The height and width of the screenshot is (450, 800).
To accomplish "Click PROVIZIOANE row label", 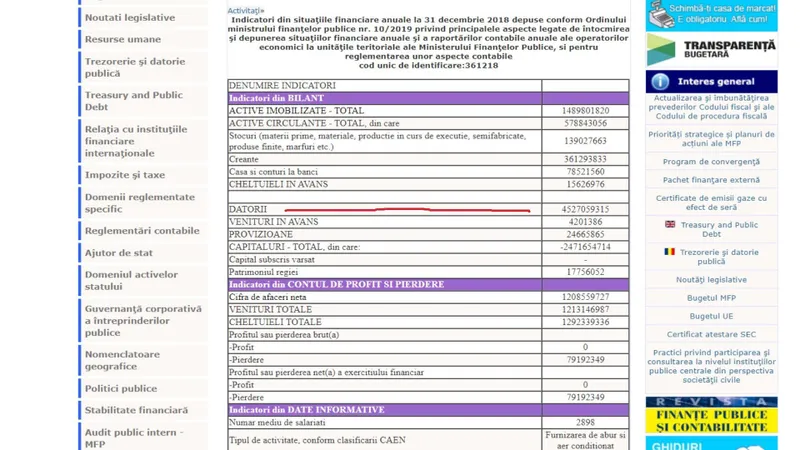I will point(261,235).
